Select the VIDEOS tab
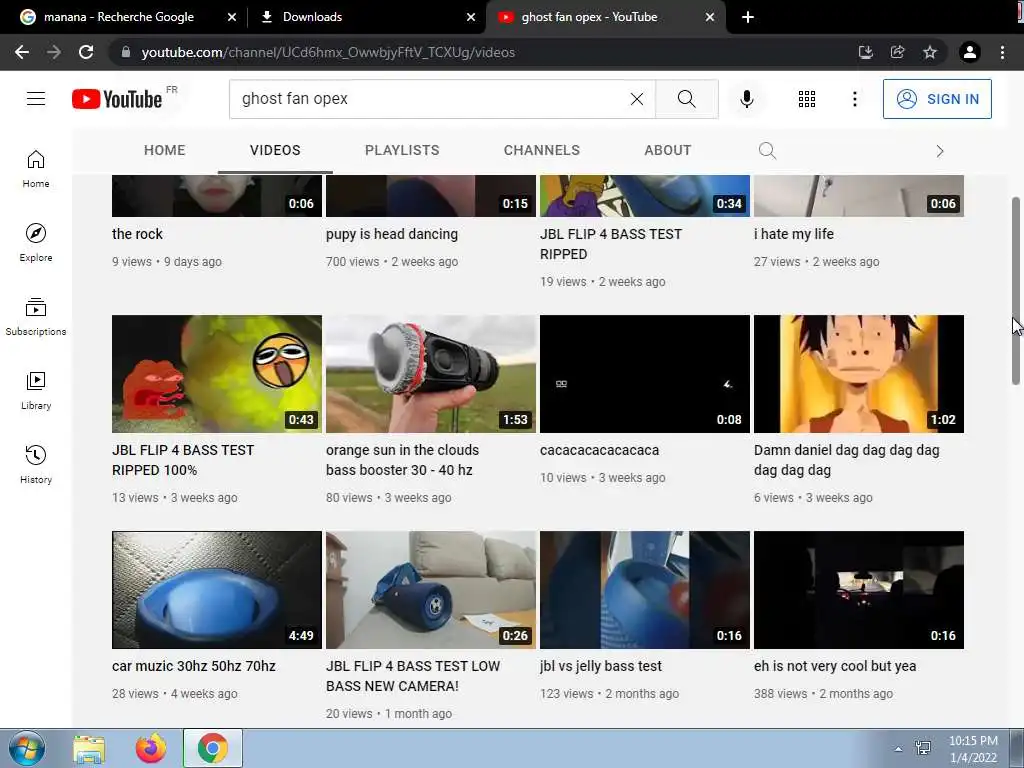The image size is (1024, 768). pos(275,150)
